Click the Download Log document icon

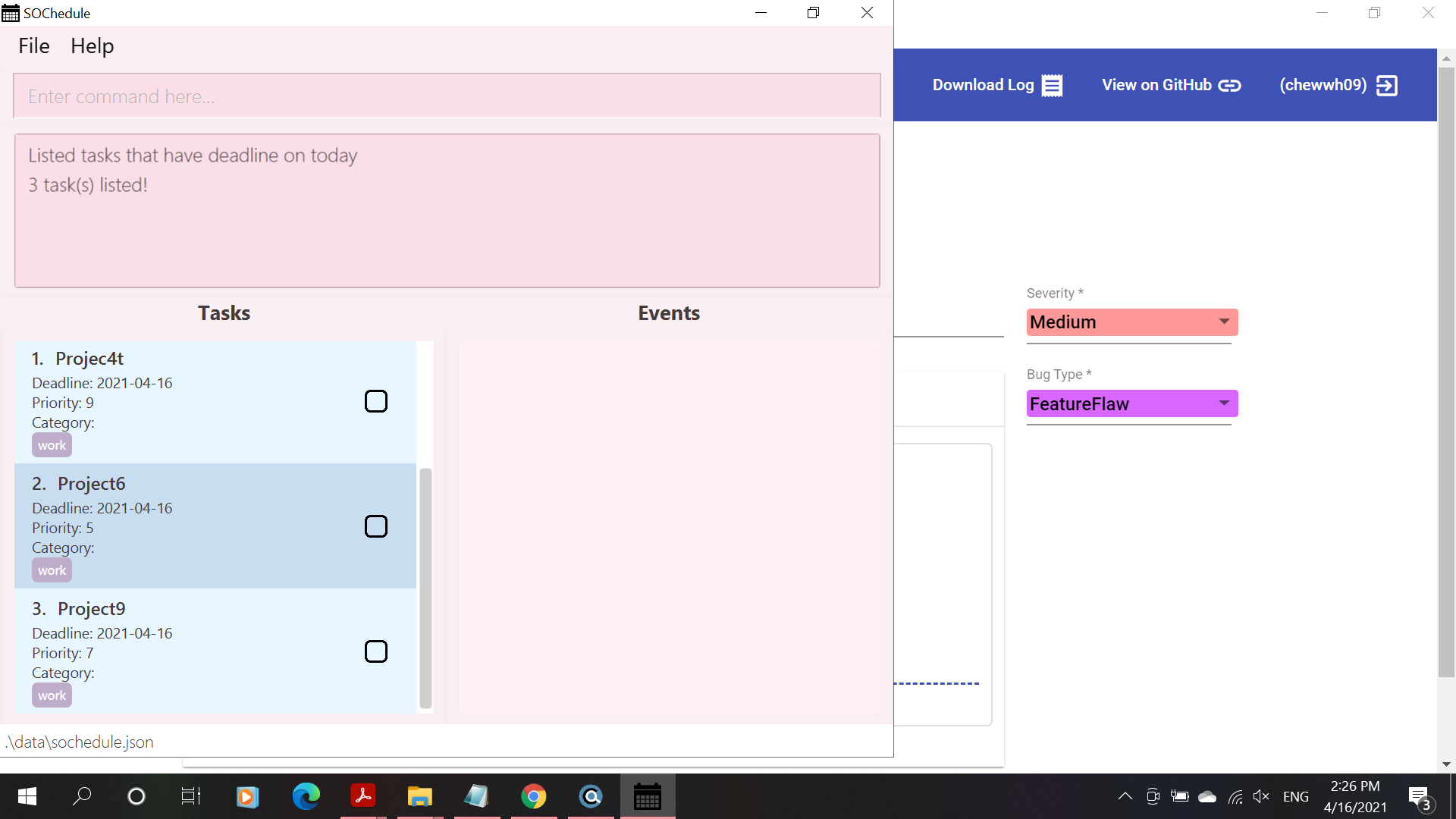1052,86
